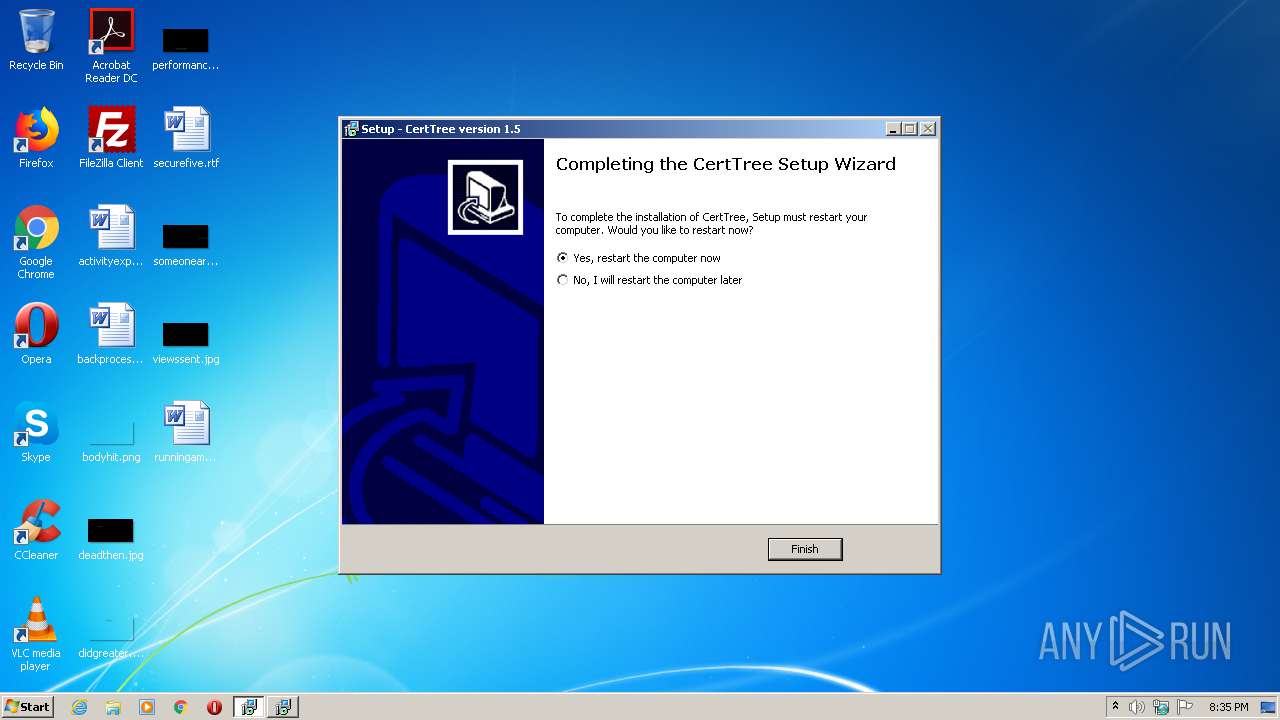Select VLC media player desktop shortcut
The width and height of the screenshot is (1280, 720).
click(36, 635)
